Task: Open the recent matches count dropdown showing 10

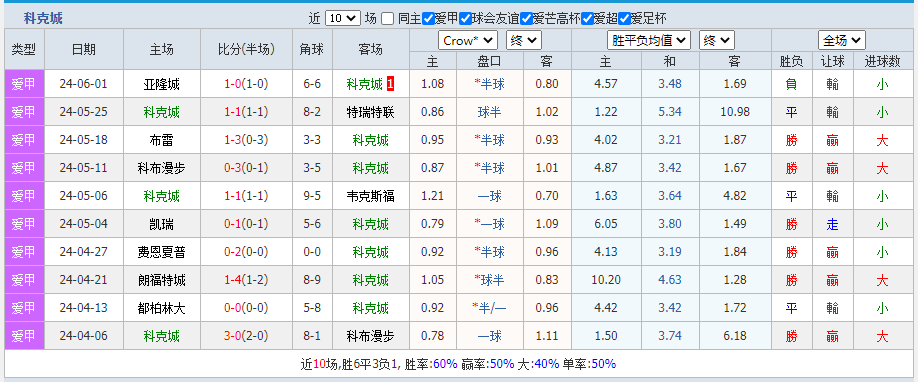Action: [342, 18]
